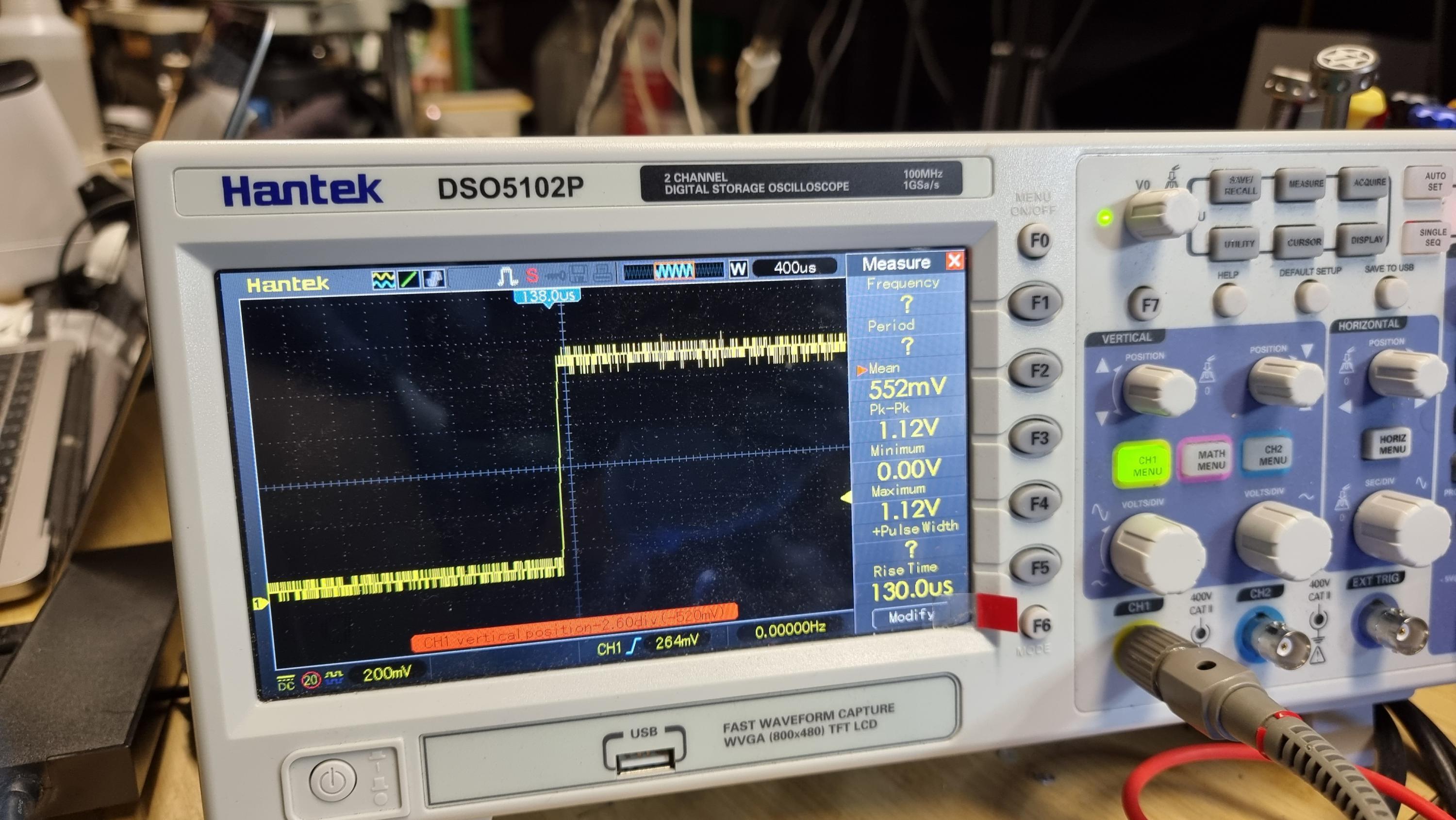
Task: Click the pulse trigger status icon
Action: tap(508, 277)
